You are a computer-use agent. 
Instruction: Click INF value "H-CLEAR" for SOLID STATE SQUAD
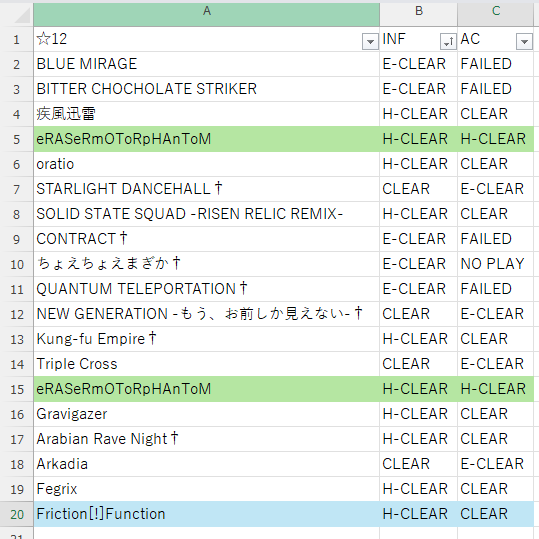tap(415, 214)
